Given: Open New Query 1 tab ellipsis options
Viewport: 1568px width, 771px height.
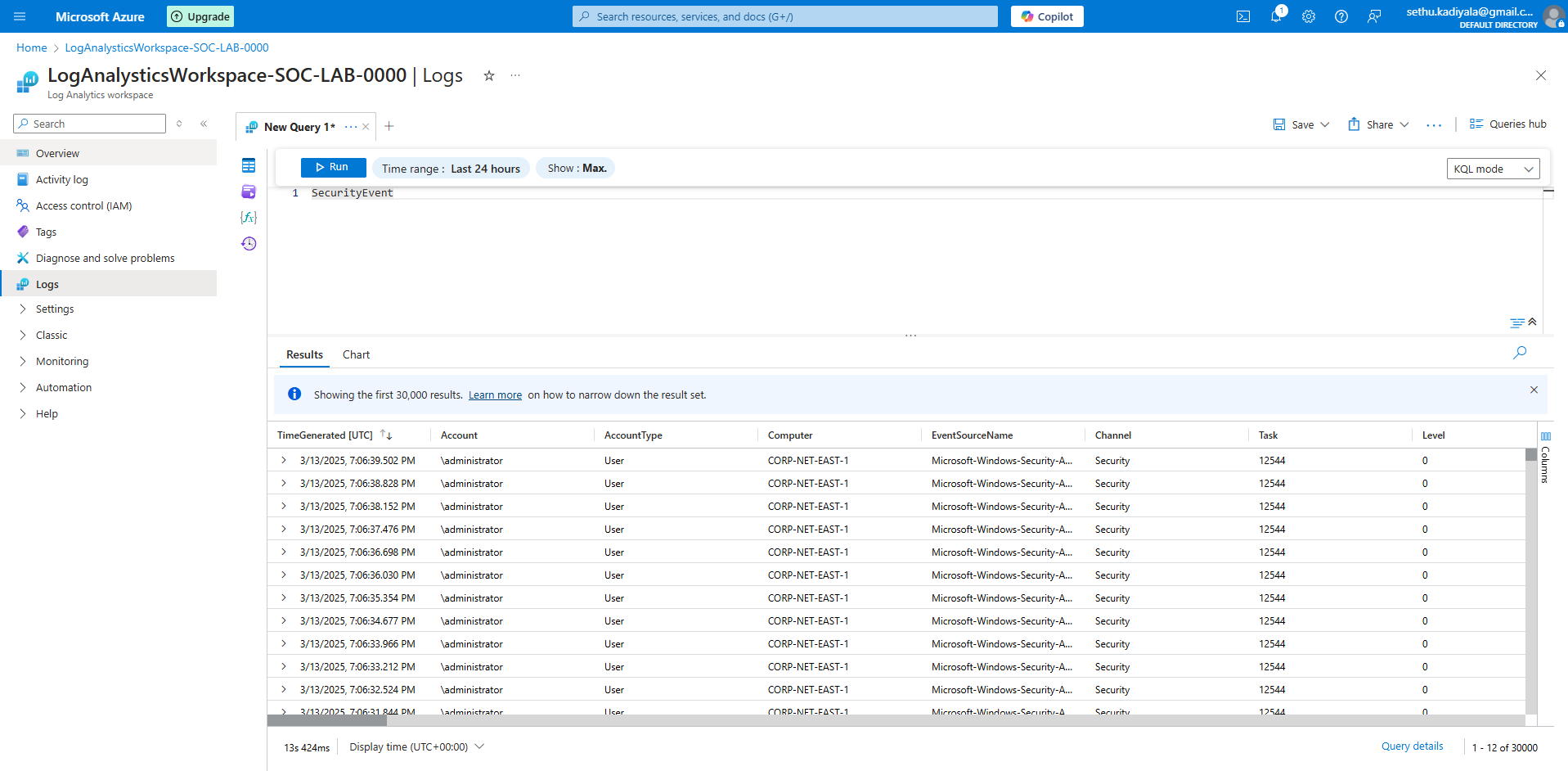Looking at the screenshot, I should (x=351, y=127).
